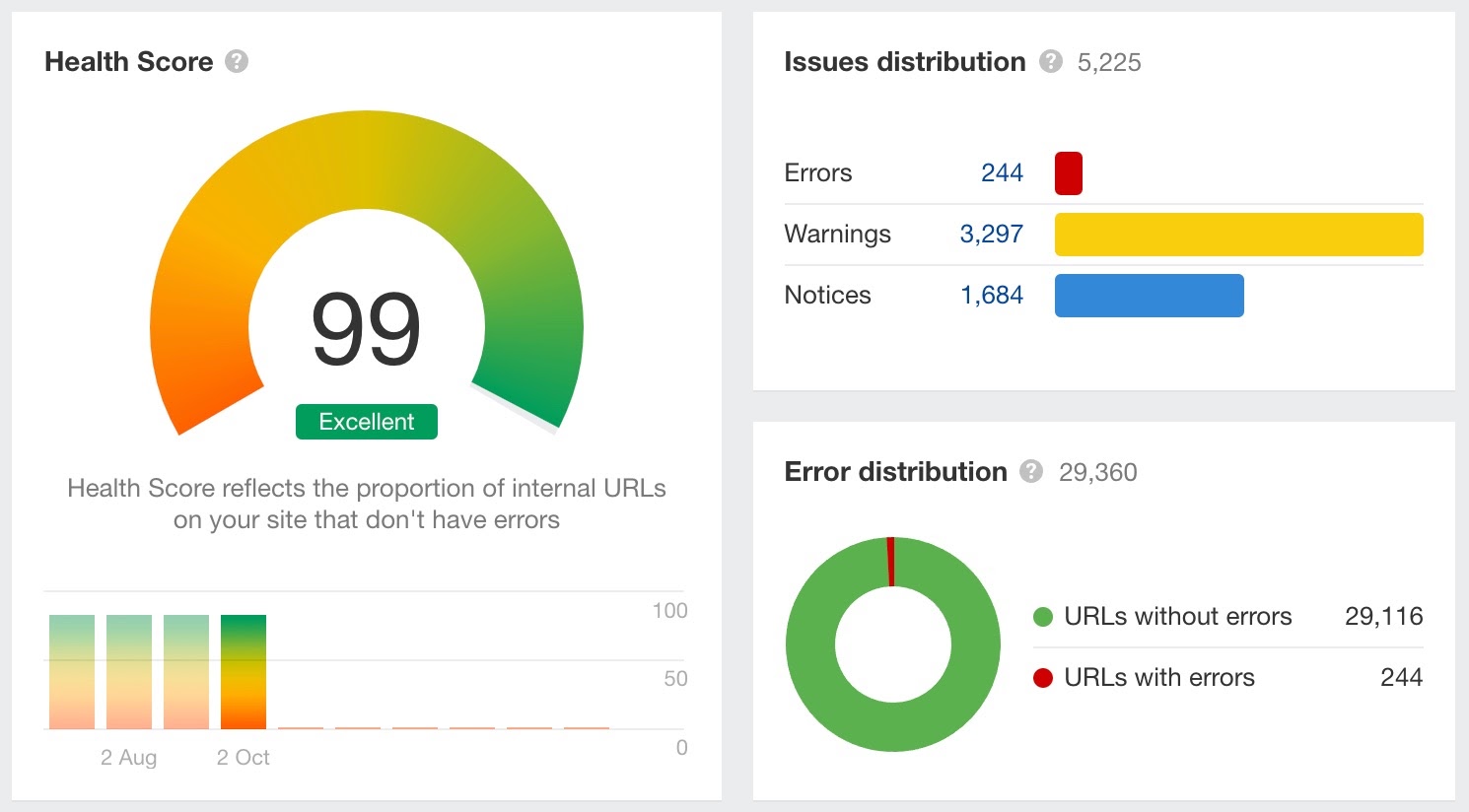Viewport: 1469px width, 812px height.
Task: Click the yellow Warnings bar
Action: pyautogui.click(x=1238, y=234)
